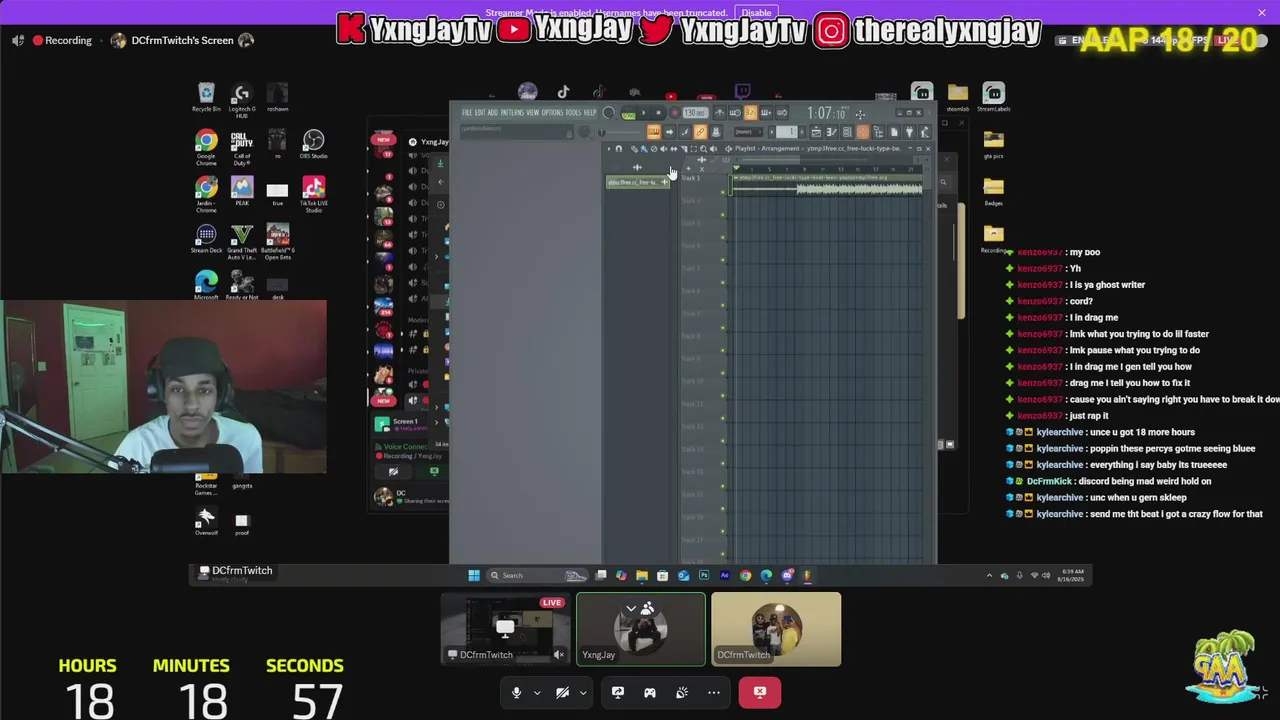Open the snap '(none)' dropdown in FL Studio
The image size is (1280, 720).
pyautogui.click(x=749, y=132)
